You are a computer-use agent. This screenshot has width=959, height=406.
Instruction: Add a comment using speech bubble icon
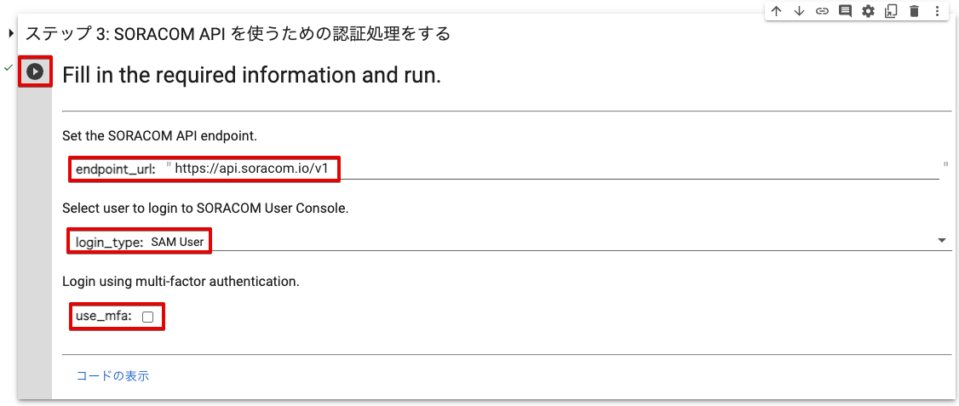point(845,12)
